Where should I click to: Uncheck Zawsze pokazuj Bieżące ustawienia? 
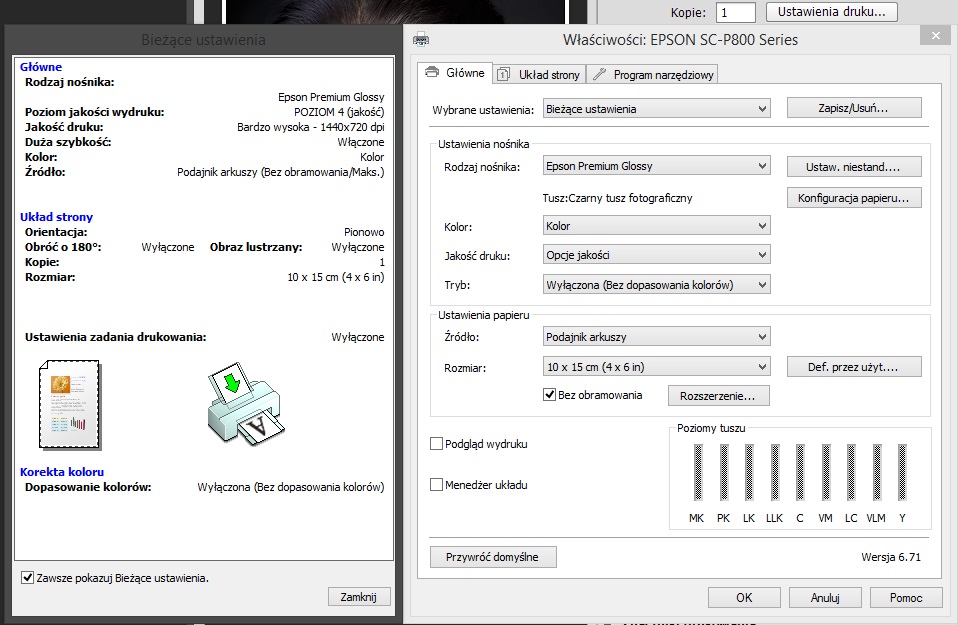click(27, 577)
